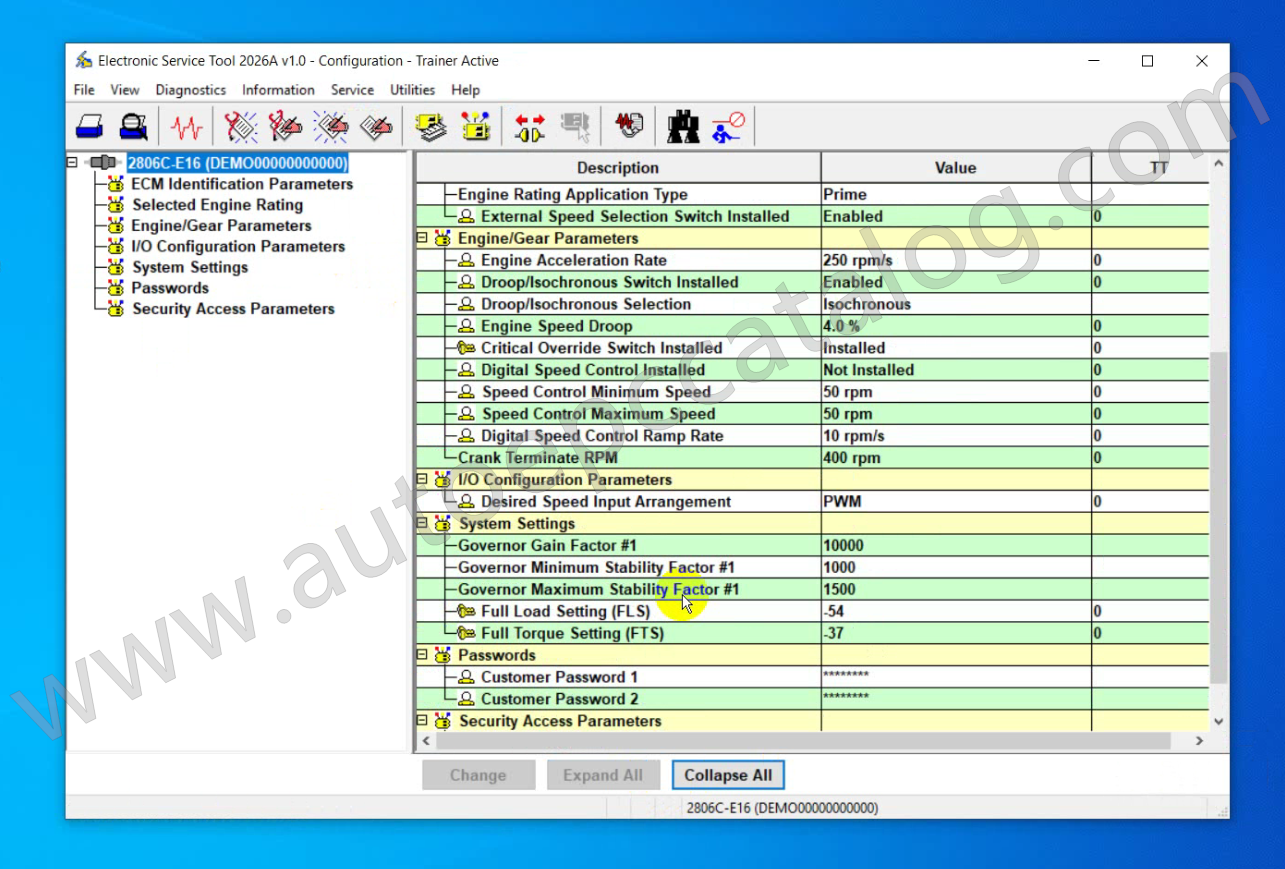Collapse the Engine/Gear Parameters group in the table
Screen dimensions: 1285x869
(422, 239)
